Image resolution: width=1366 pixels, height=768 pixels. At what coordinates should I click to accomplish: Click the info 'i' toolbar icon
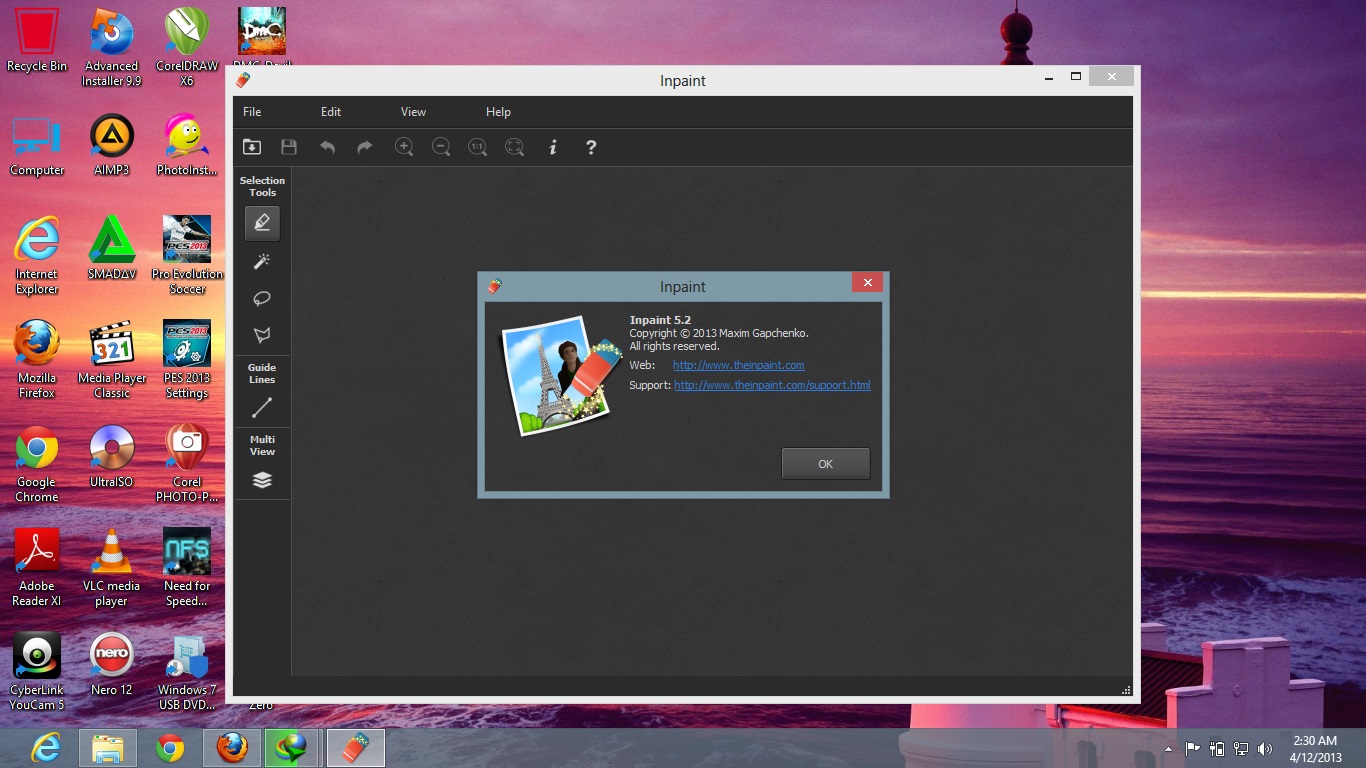coord(553,147)
